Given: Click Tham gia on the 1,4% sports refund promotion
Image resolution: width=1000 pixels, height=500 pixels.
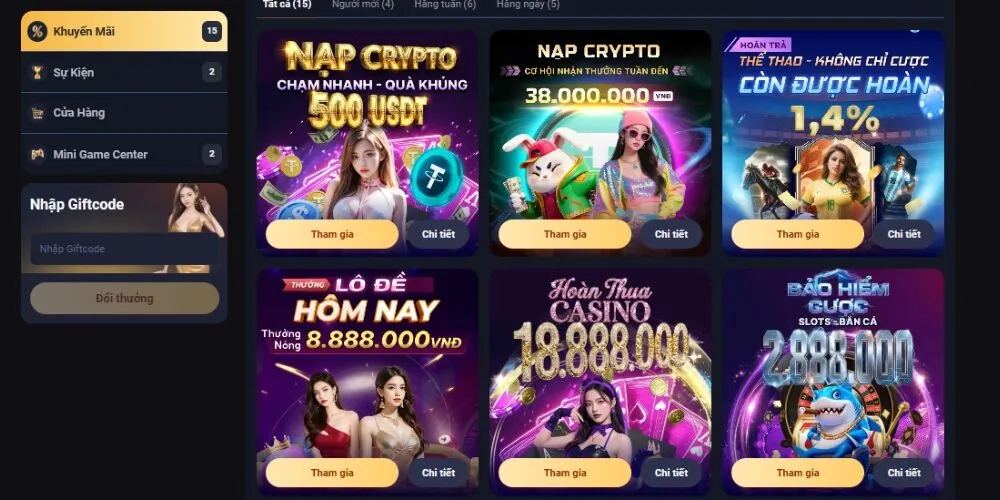Looking at the screenshot, I should [798, 234].
